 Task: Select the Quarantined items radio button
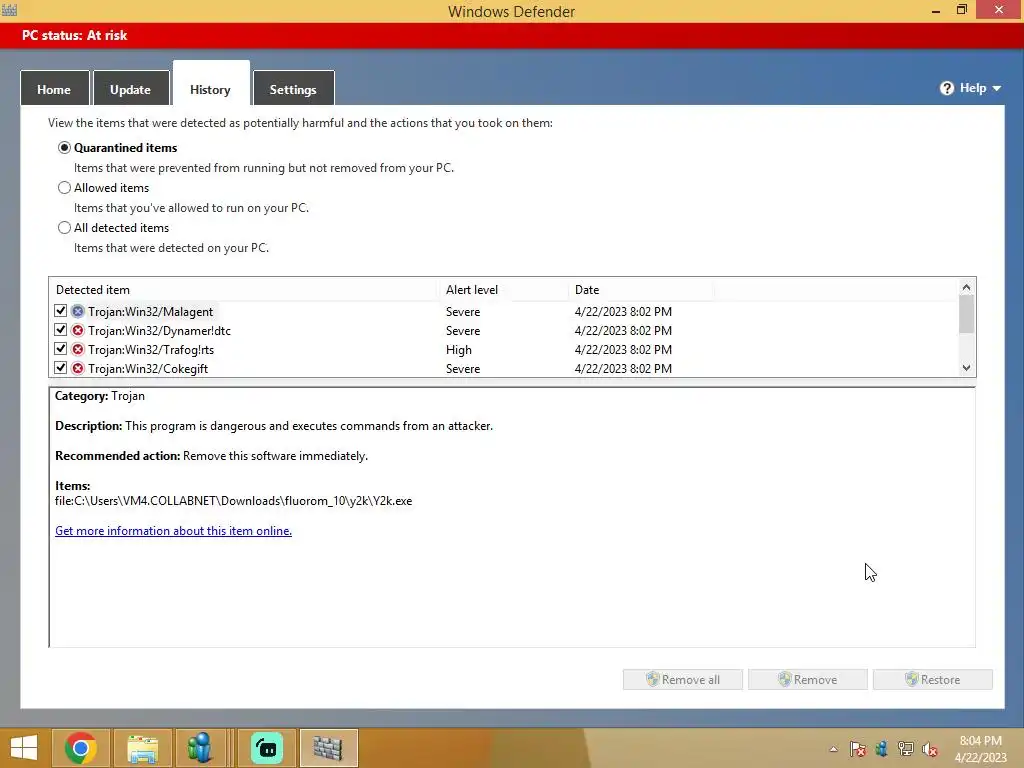tap(64, 148)
